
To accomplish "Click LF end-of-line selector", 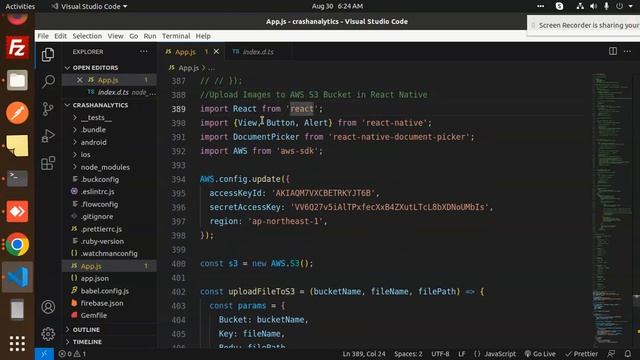I will coord(461,354).
